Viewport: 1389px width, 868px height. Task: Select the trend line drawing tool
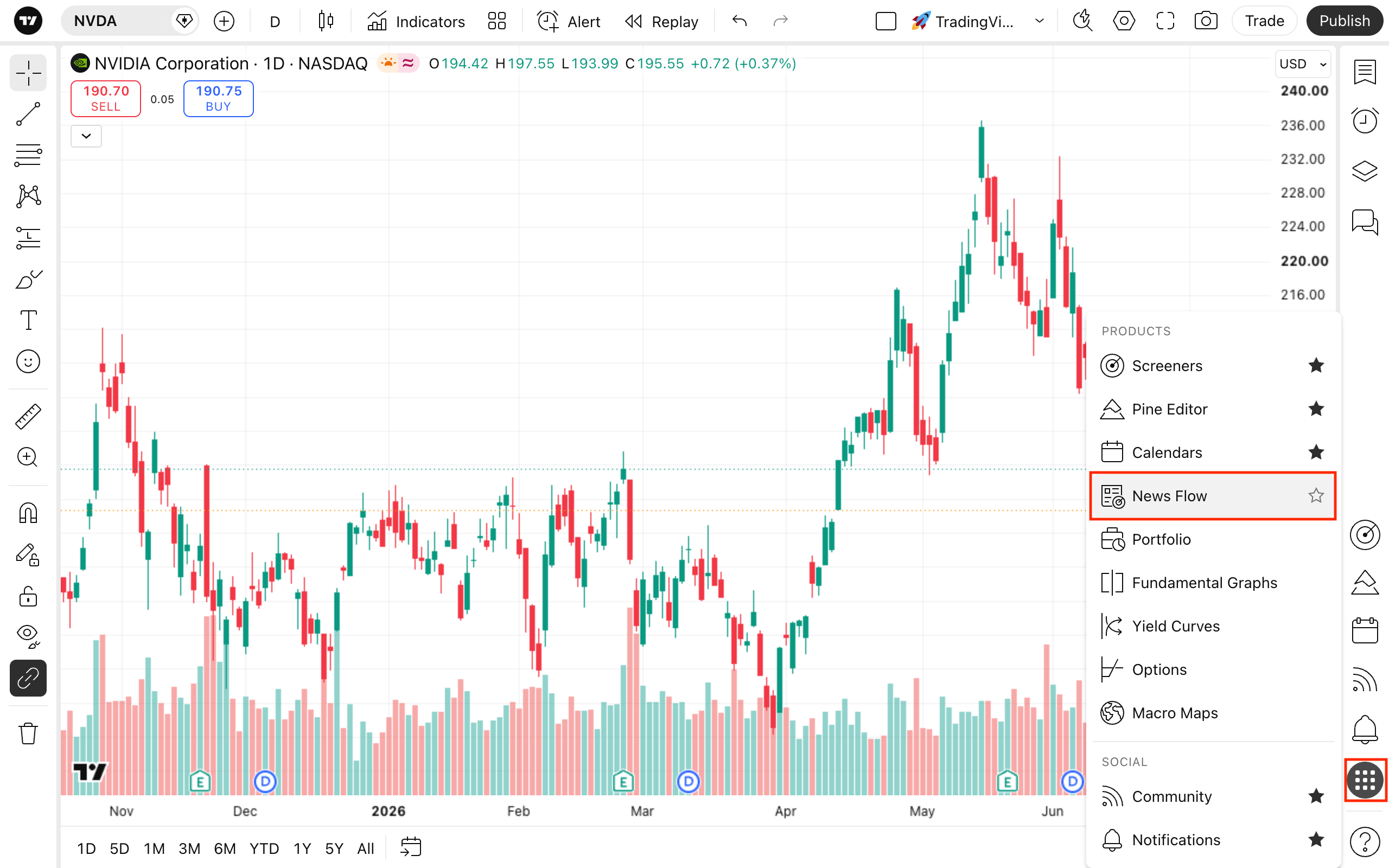[28, 114]
